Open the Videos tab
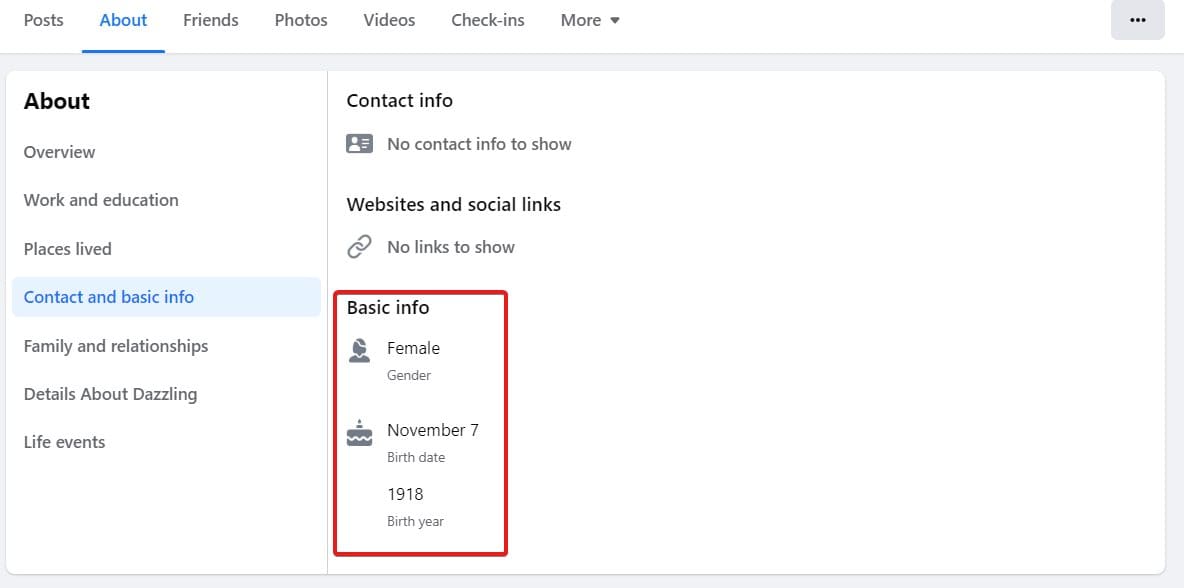Screen dimensions: 1184x588 389,20
